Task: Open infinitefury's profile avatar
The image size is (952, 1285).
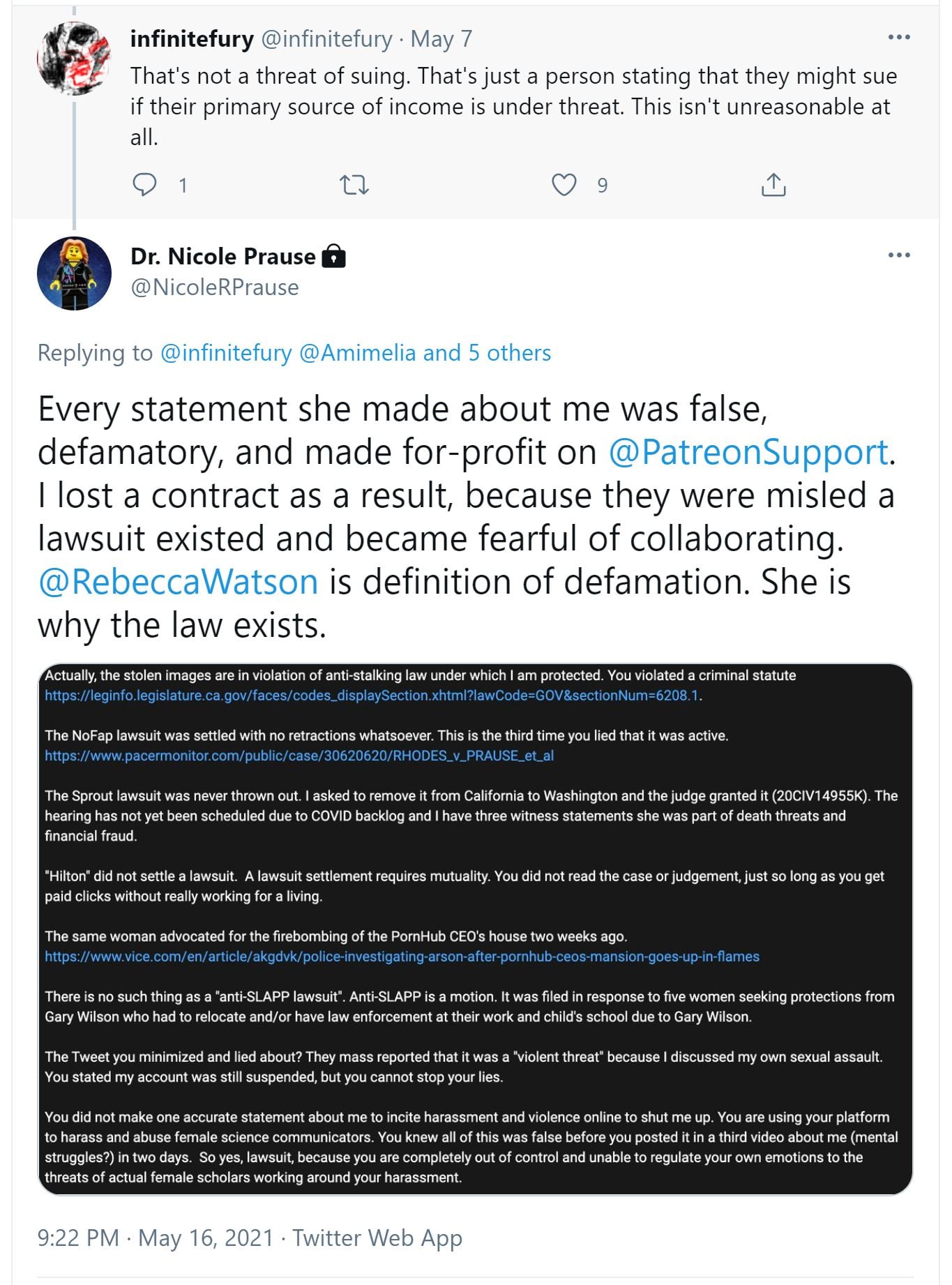Action: click(74, 59)
